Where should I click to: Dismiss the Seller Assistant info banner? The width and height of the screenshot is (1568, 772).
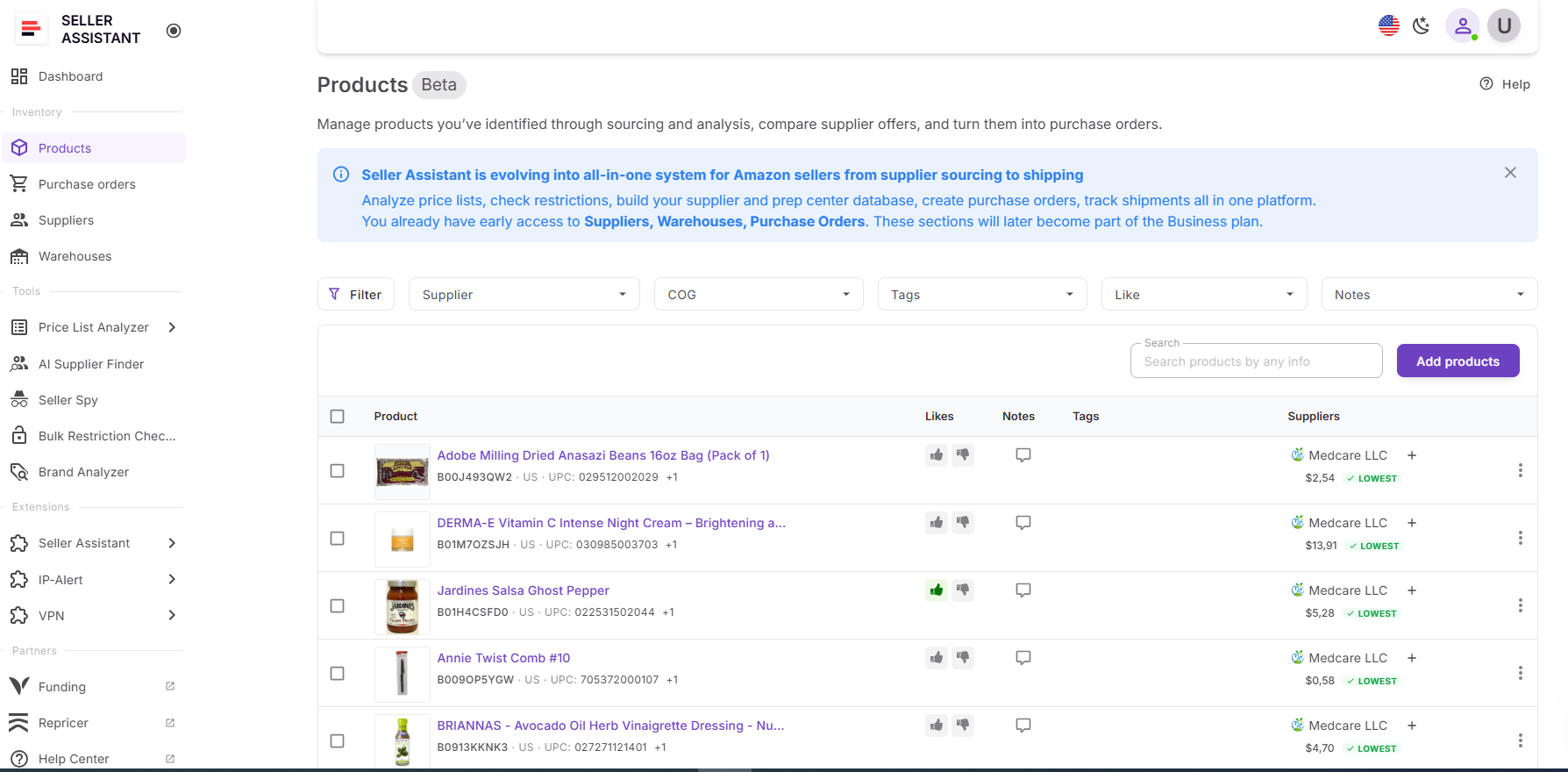click(x=1510, y=173)
